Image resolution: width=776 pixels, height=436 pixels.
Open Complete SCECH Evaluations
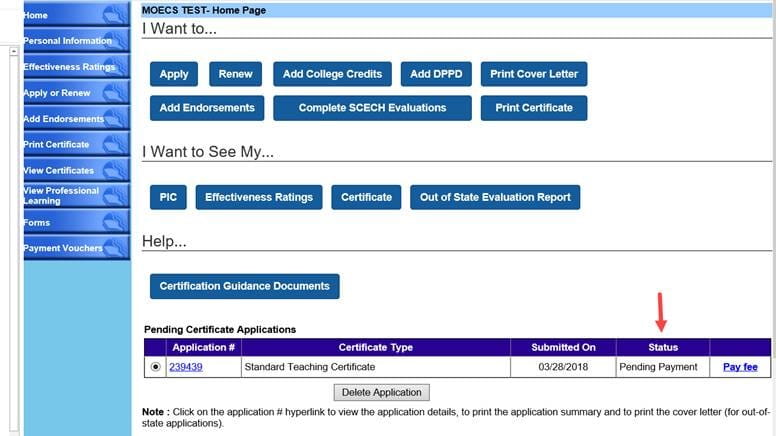pyautogui.click(x=372, y=108)
